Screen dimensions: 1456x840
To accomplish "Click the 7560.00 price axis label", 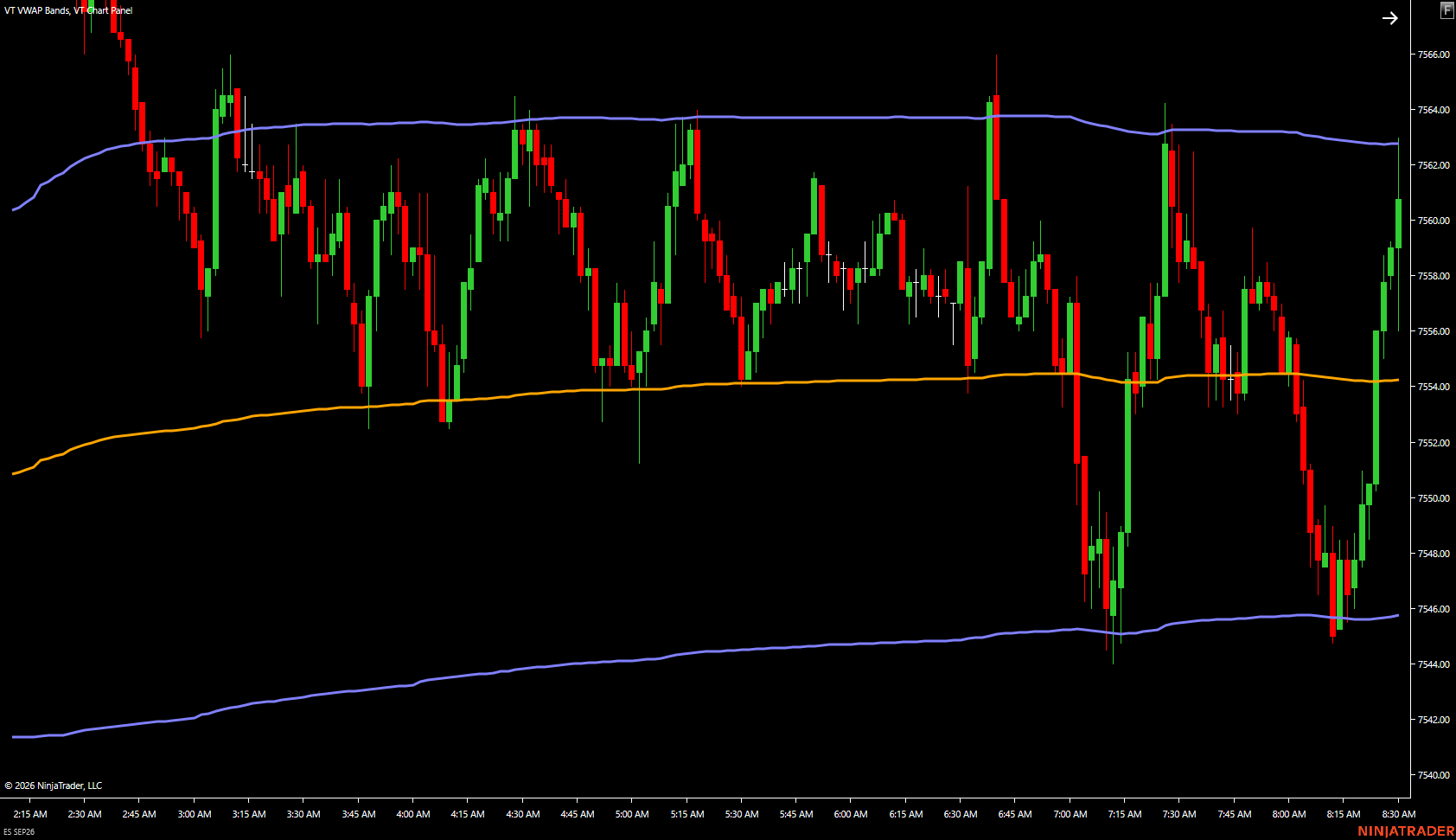I will (x=1434, y=221).
